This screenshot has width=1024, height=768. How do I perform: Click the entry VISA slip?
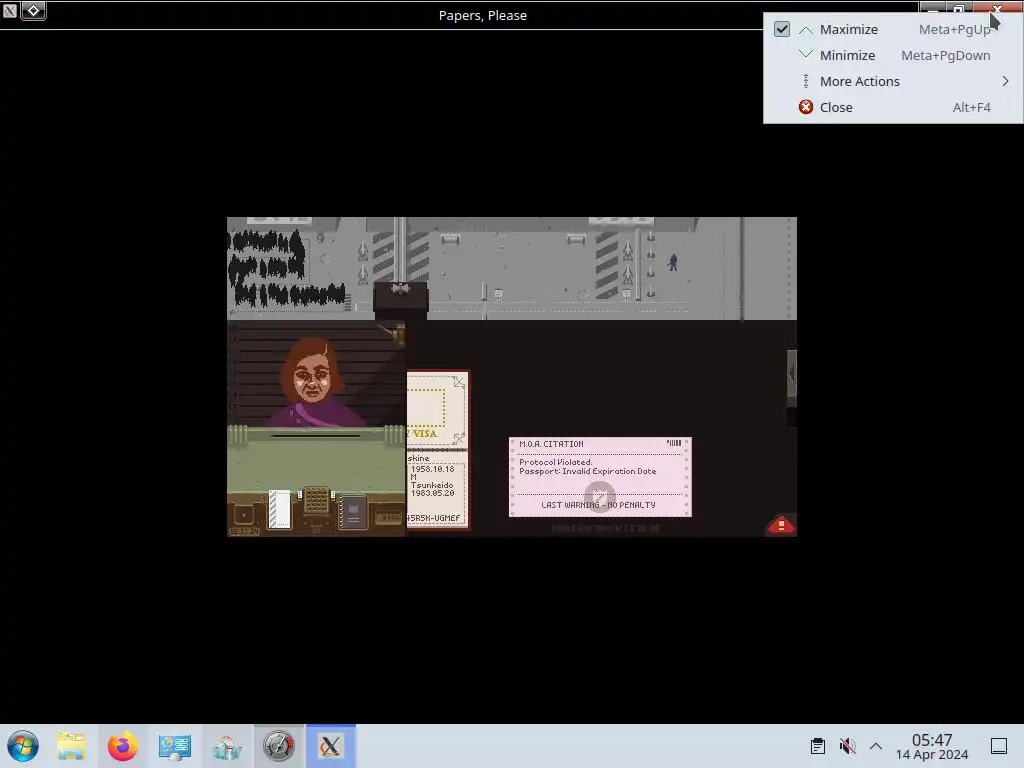pos(437,409)
